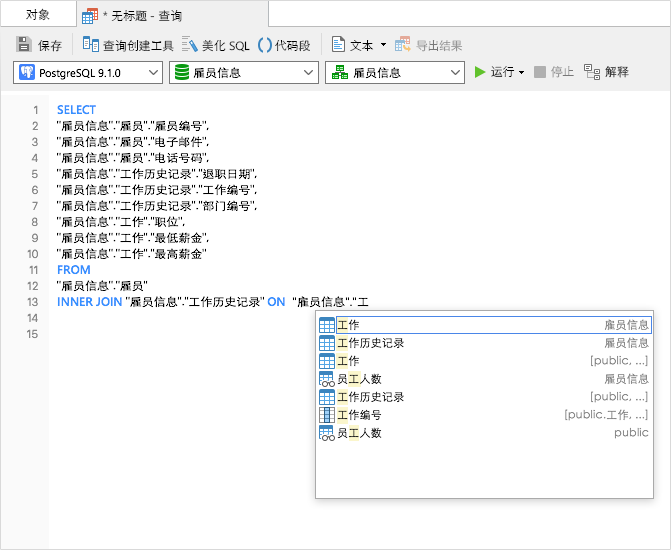This screenshot has height=550, width=671.
Task: Choose 工作历史记录 suggestion tagged [public, ...]
Action: [x=485, y=397]
